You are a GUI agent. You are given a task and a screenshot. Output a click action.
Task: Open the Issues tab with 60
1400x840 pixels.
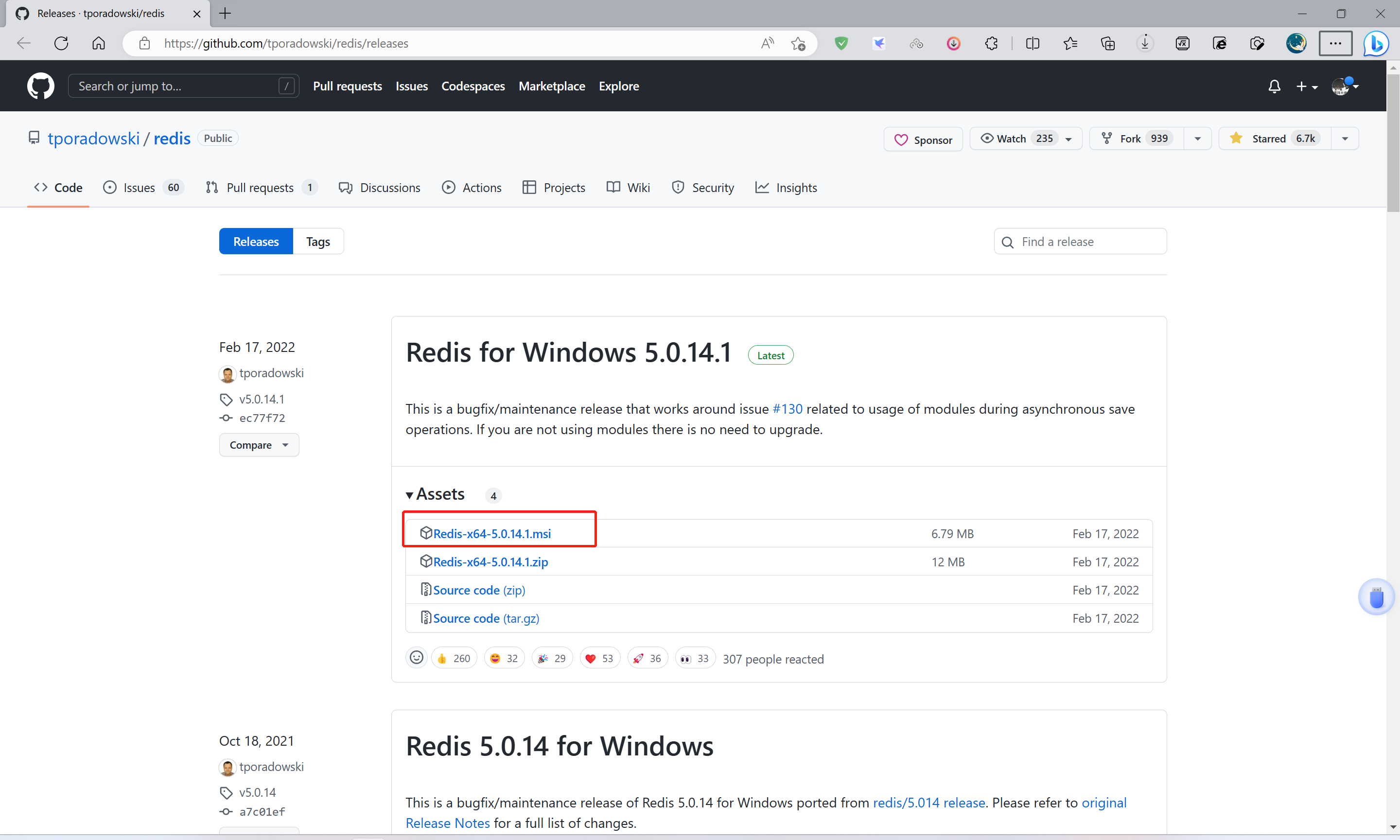pos(143,187)
